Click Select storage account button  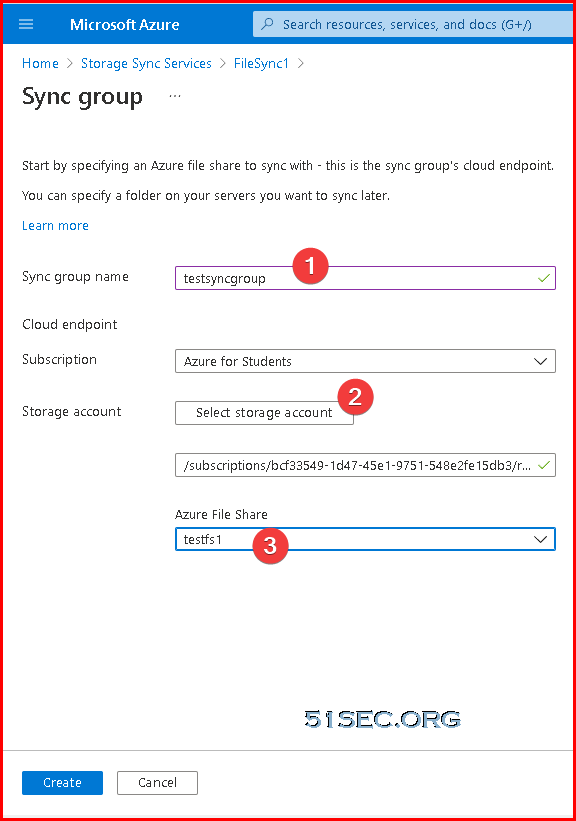tap(264, 413)
